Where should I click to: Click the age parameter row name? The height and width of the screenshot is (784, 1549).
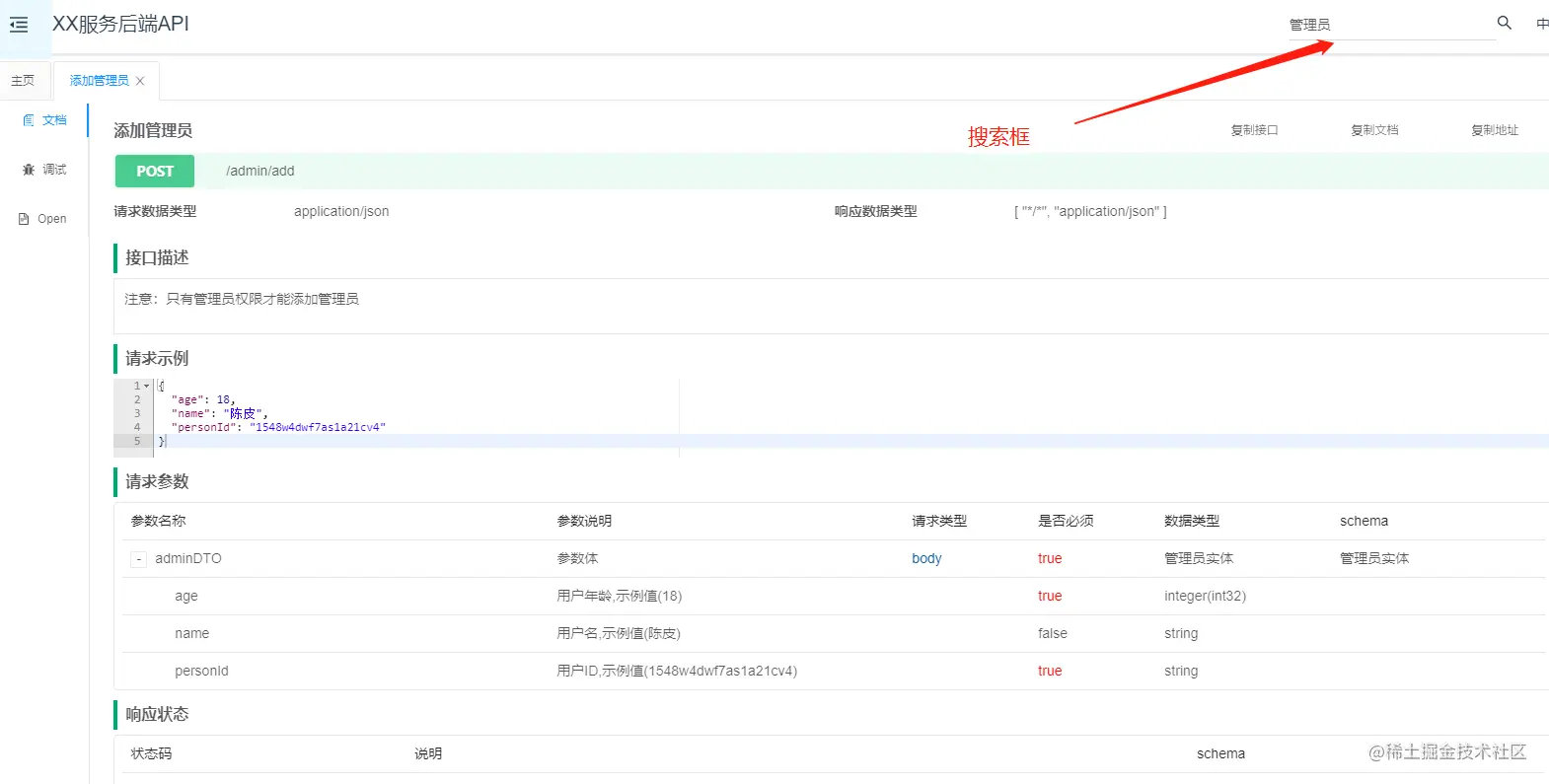pos(186,596)
